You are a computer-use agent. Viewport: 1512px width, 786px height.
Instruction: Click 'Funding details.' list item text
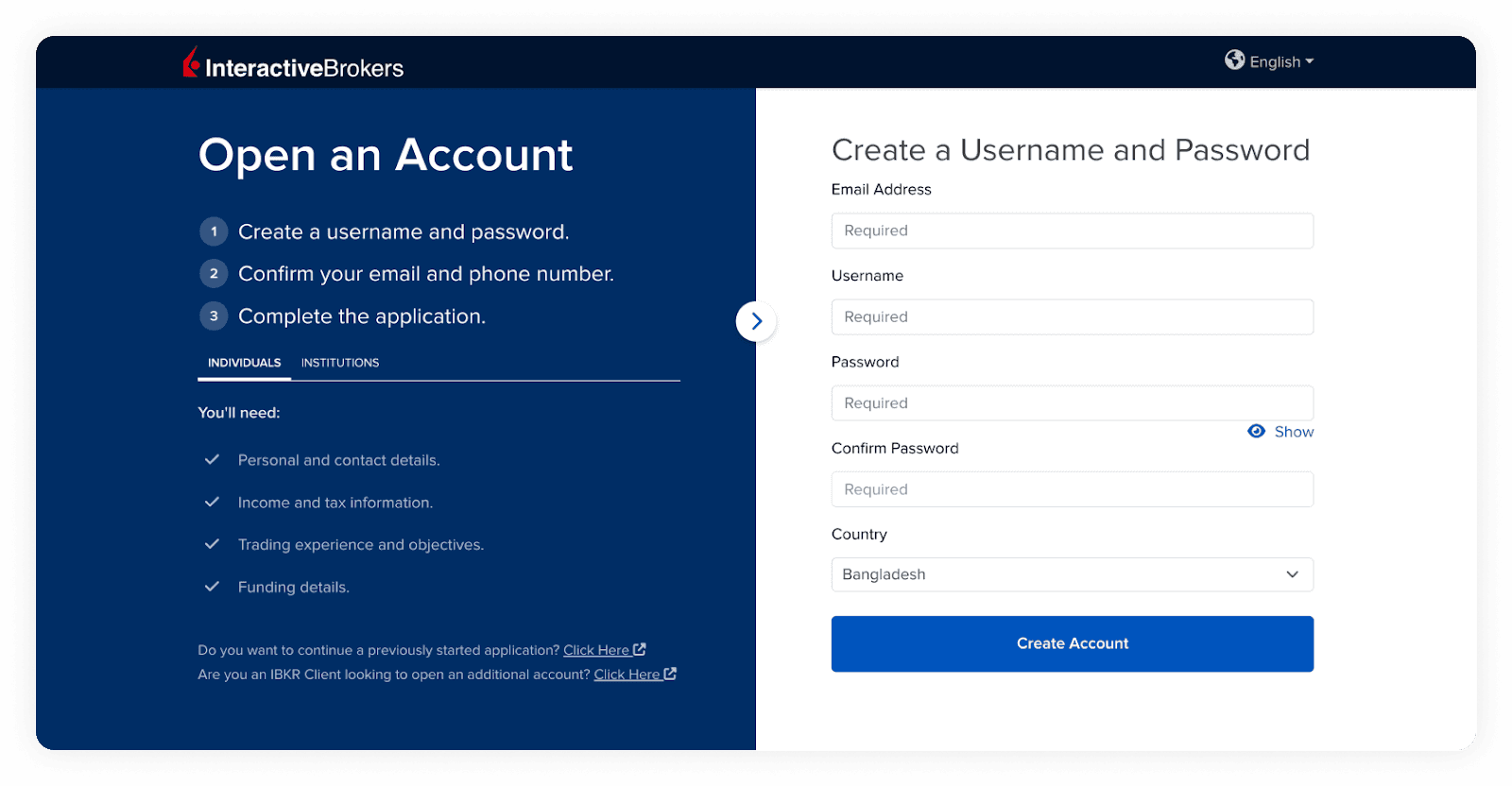pos(294,588)
